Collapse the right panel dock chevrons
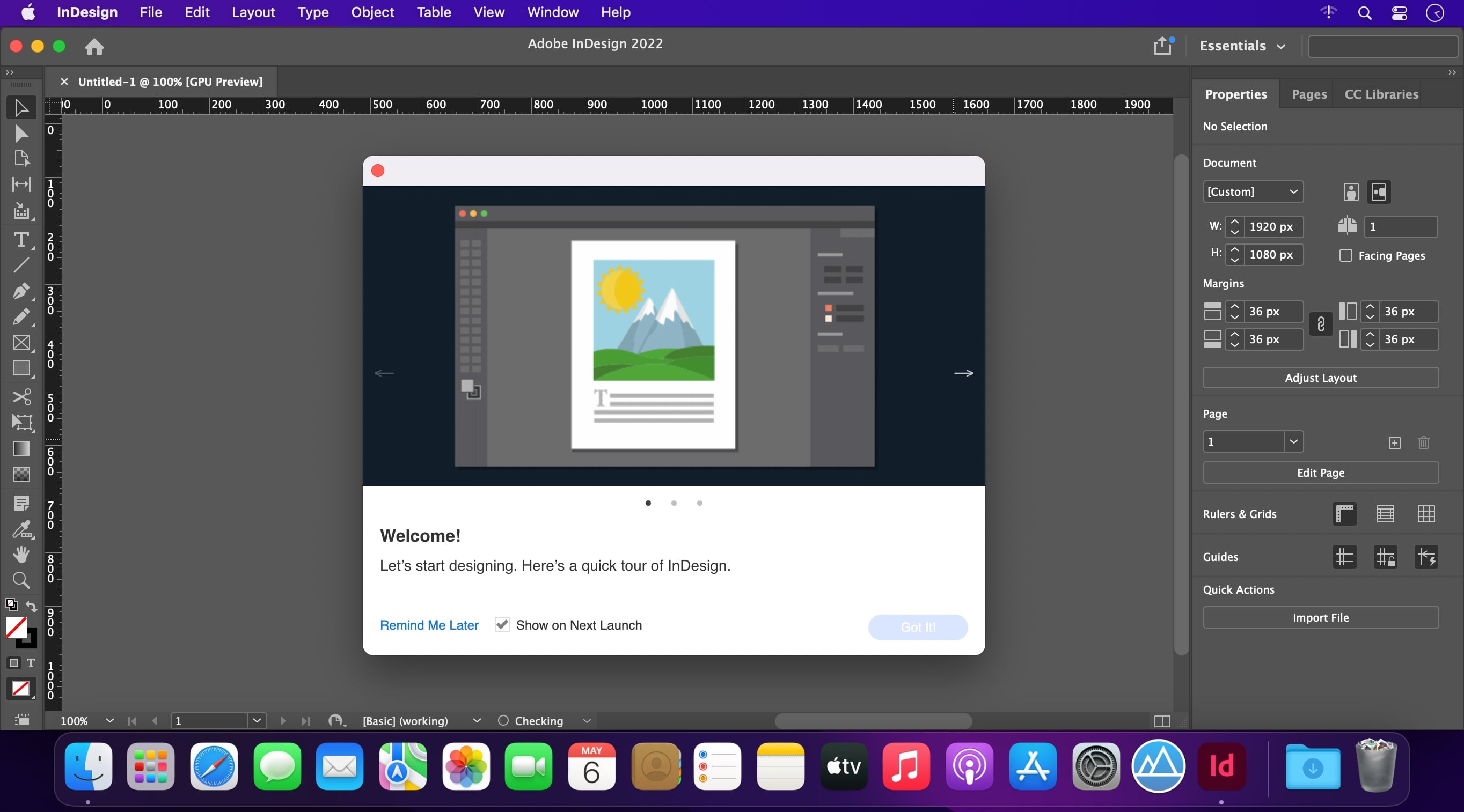Image resolution: width=1464 pixels, height=812 pixels. click(x=1452, y=72)
